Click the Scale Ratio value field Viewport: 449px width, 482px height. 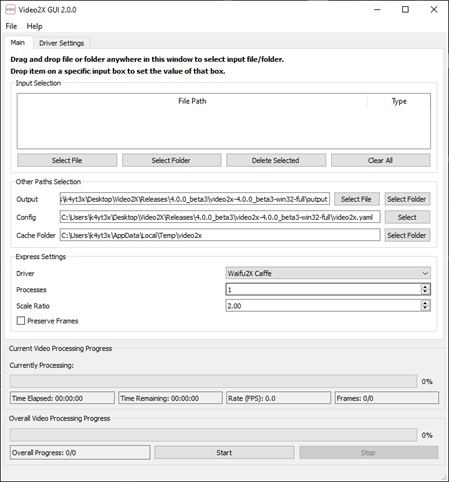(x=323, y=305)
